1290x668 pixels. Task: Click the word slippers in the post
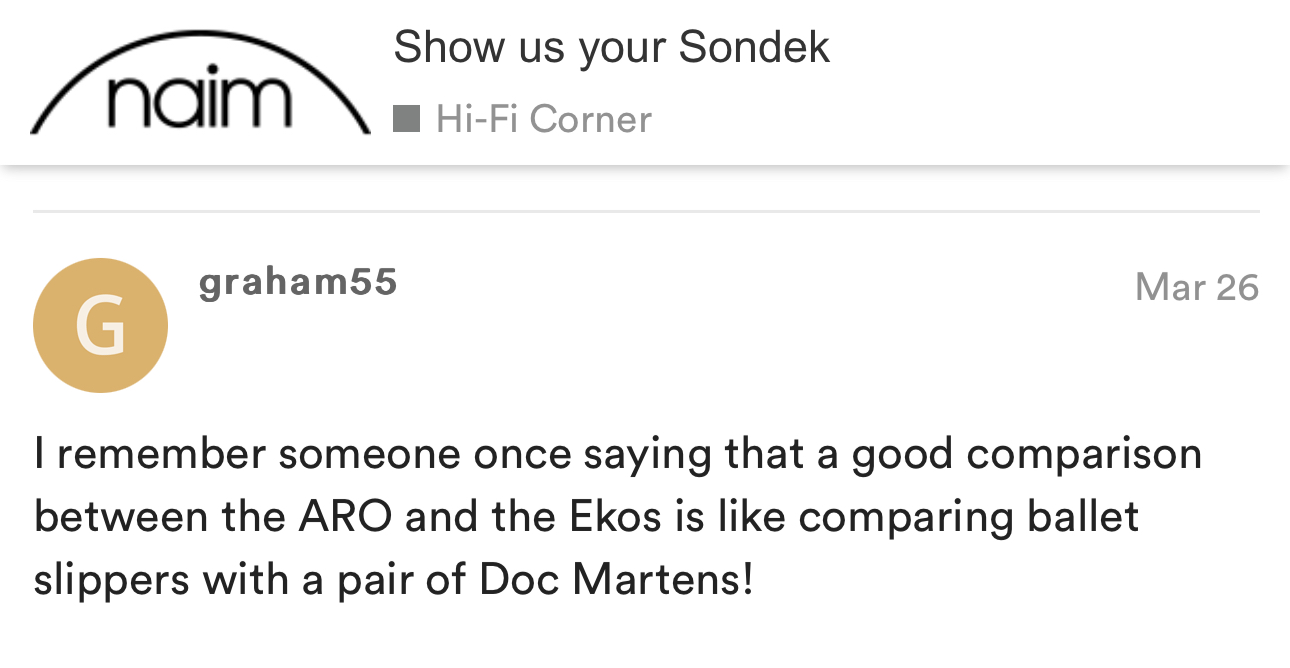(x=111, y=580)
